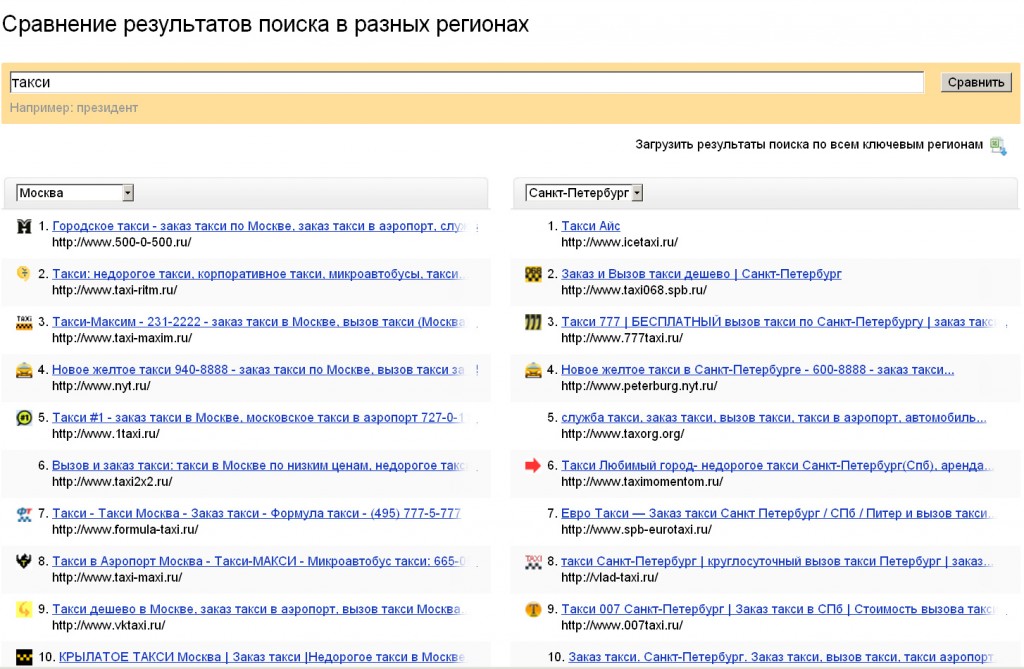Click the taxi-maxi.ru result favicon
Image resolution: width=1024 pixels, height=669 pixels.
(24, 561)
